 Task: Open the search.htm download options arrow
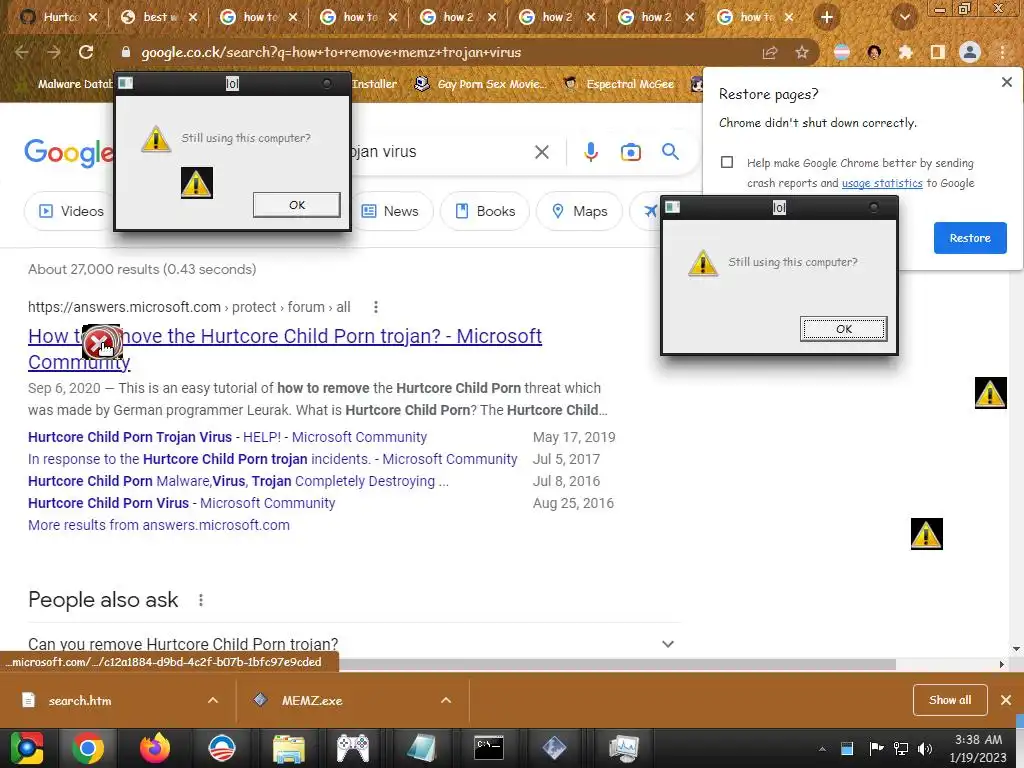tap(213, 700)
